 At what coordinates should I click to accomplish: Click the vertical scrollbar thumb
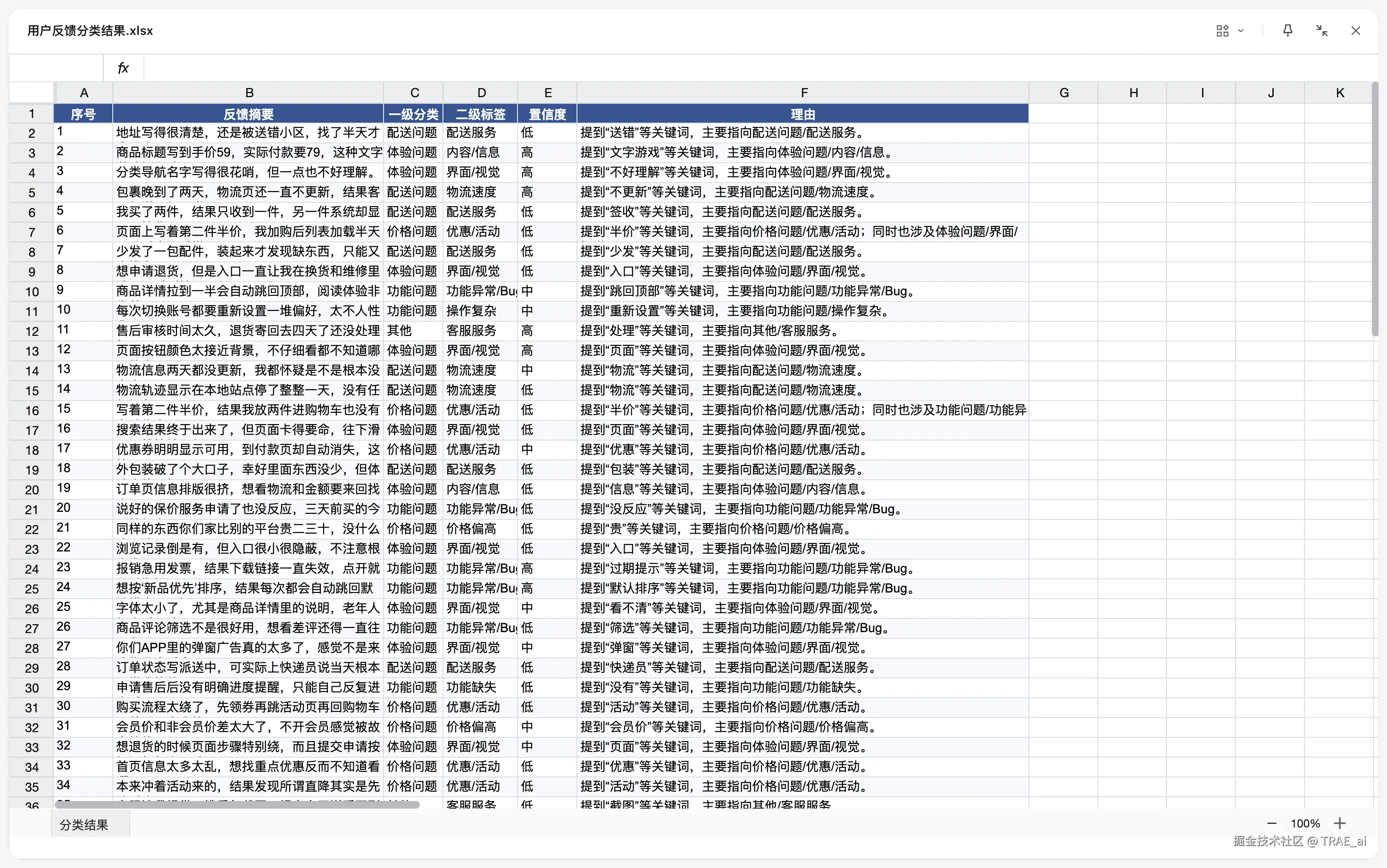pyautogui.click(x=1374, y=209)
